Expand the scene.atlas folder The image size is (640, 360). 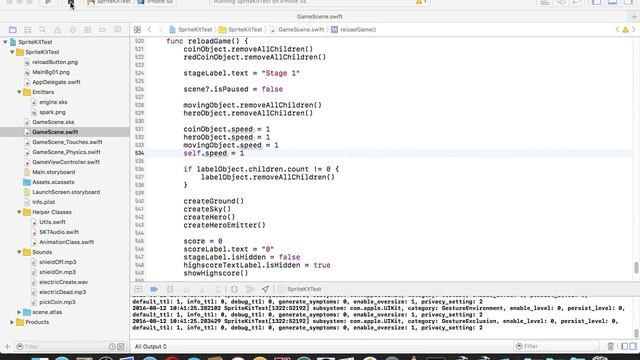pos(19,312)
